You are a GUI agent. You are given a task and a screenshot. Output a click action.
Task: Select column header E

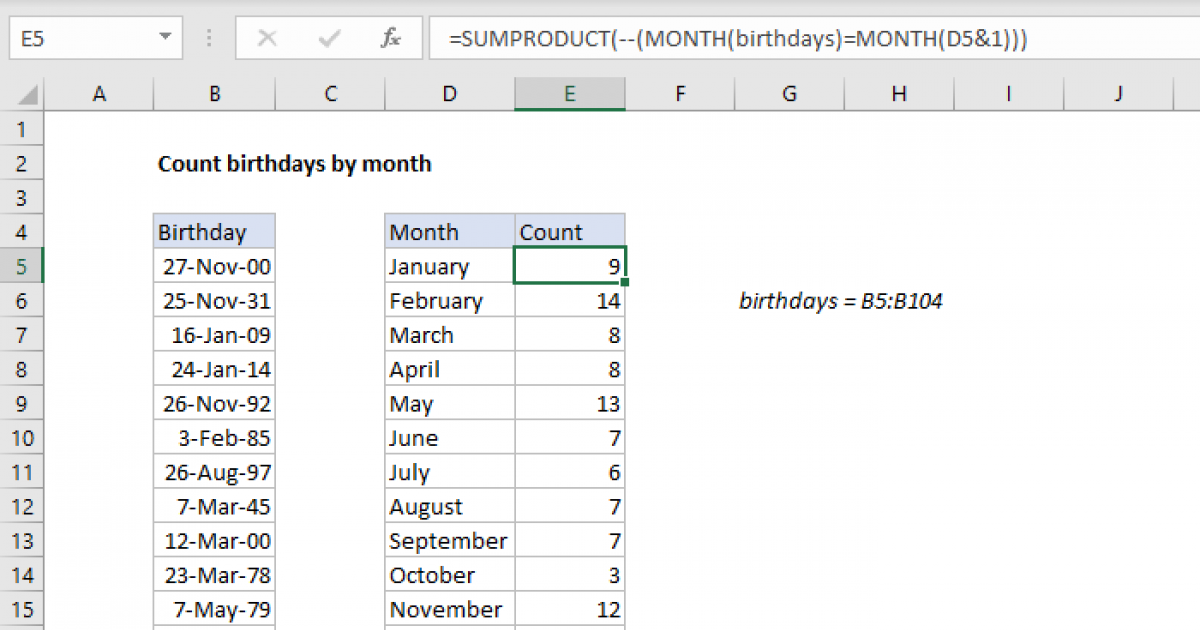click(x=570, y=93)
